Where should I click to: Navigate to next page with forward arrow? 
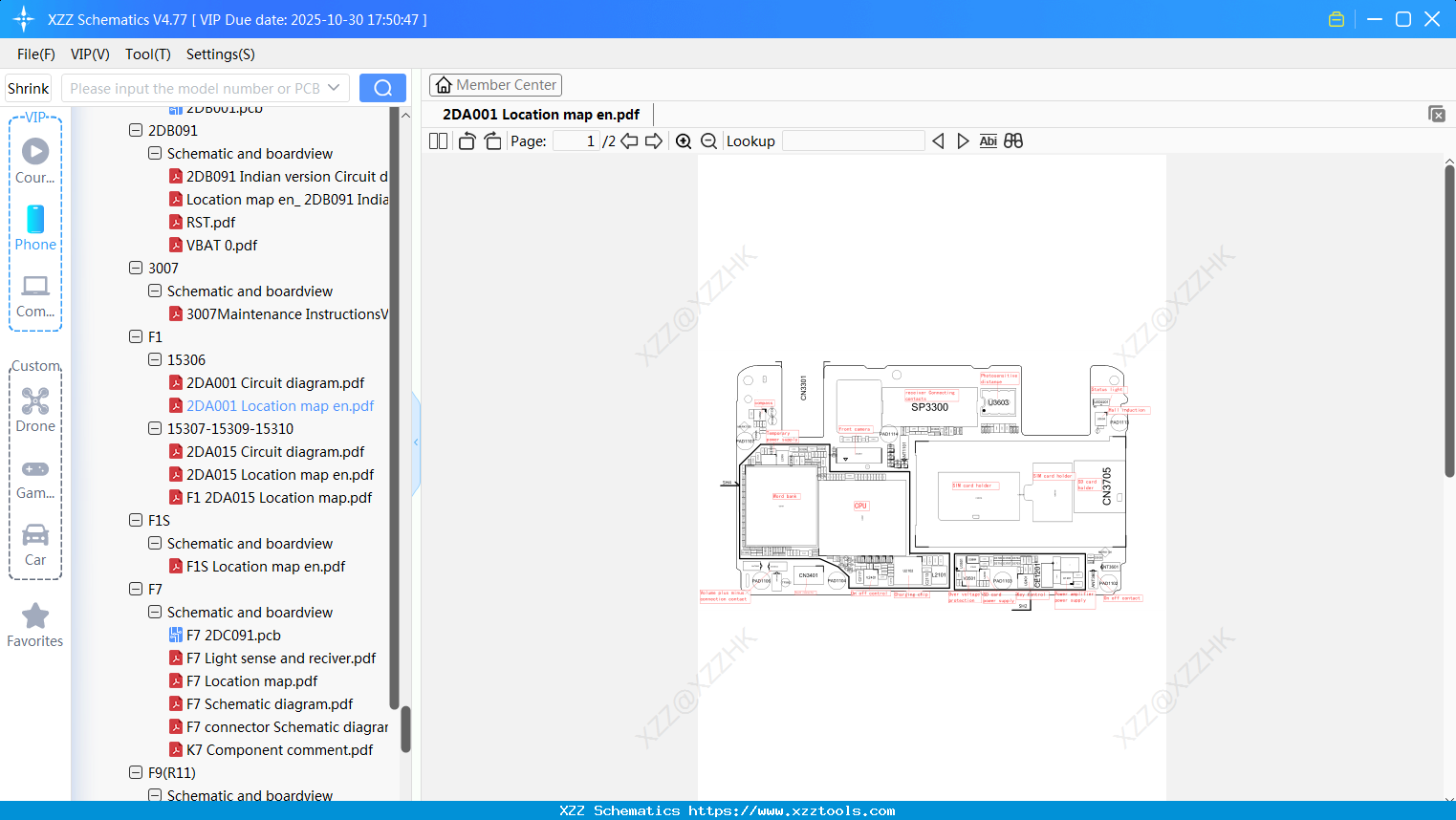pyautogui.click(x=653, y=140)
